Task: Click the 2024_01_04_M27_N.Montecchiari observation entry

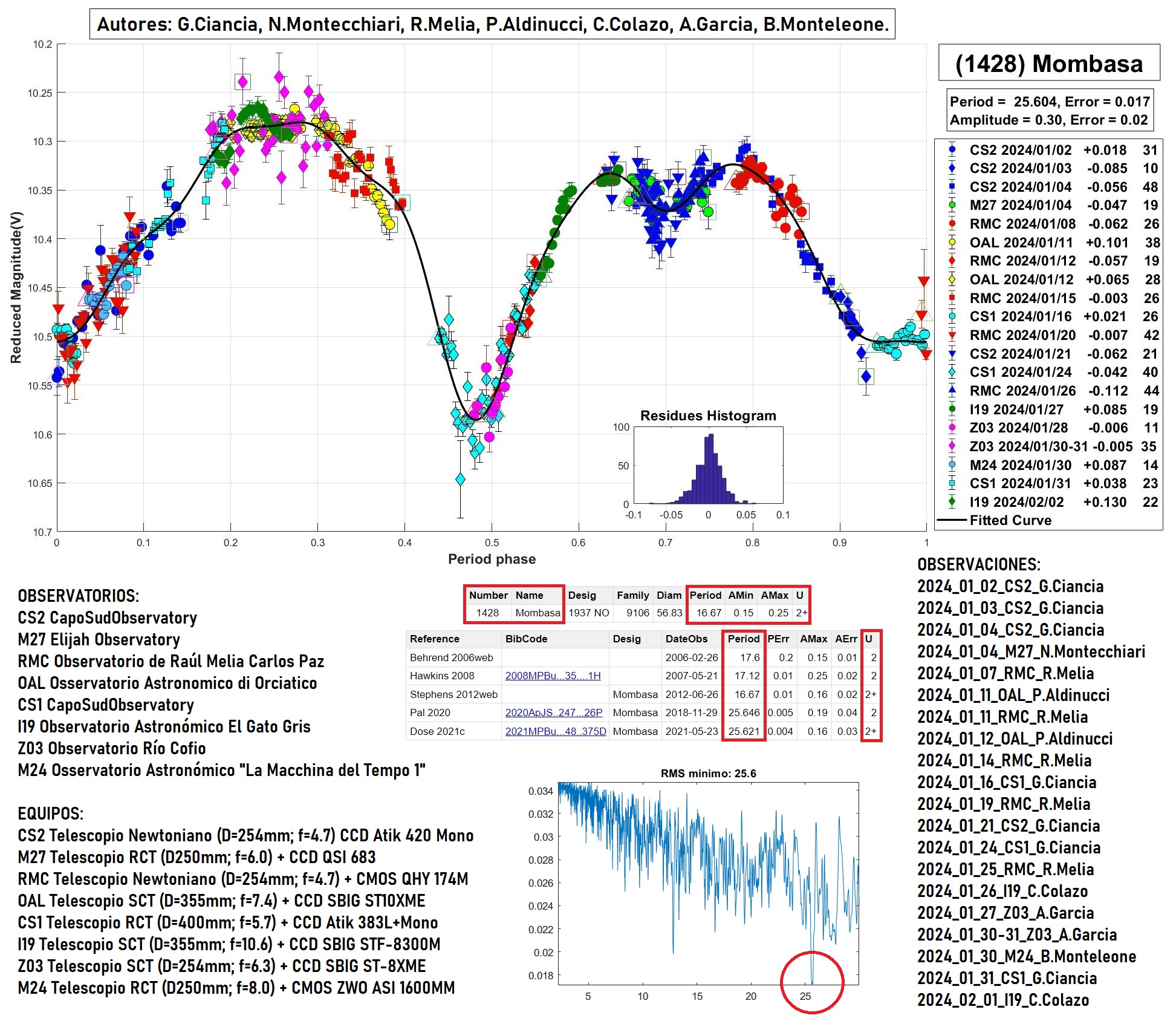Action: click(1031, 651)
